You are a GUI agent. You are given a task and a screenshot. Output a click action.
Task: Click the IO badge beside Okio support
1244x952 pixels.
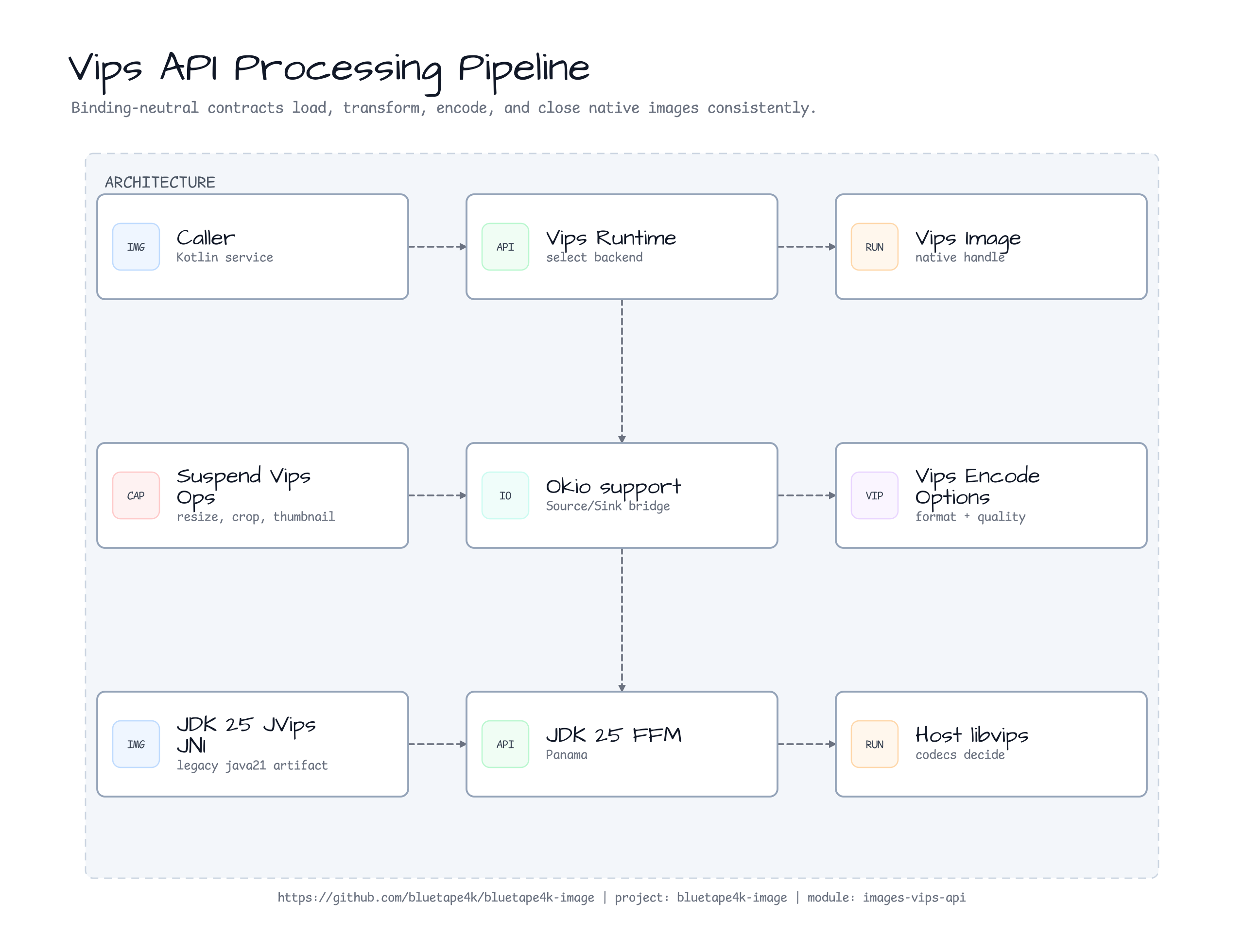point(505,495)
